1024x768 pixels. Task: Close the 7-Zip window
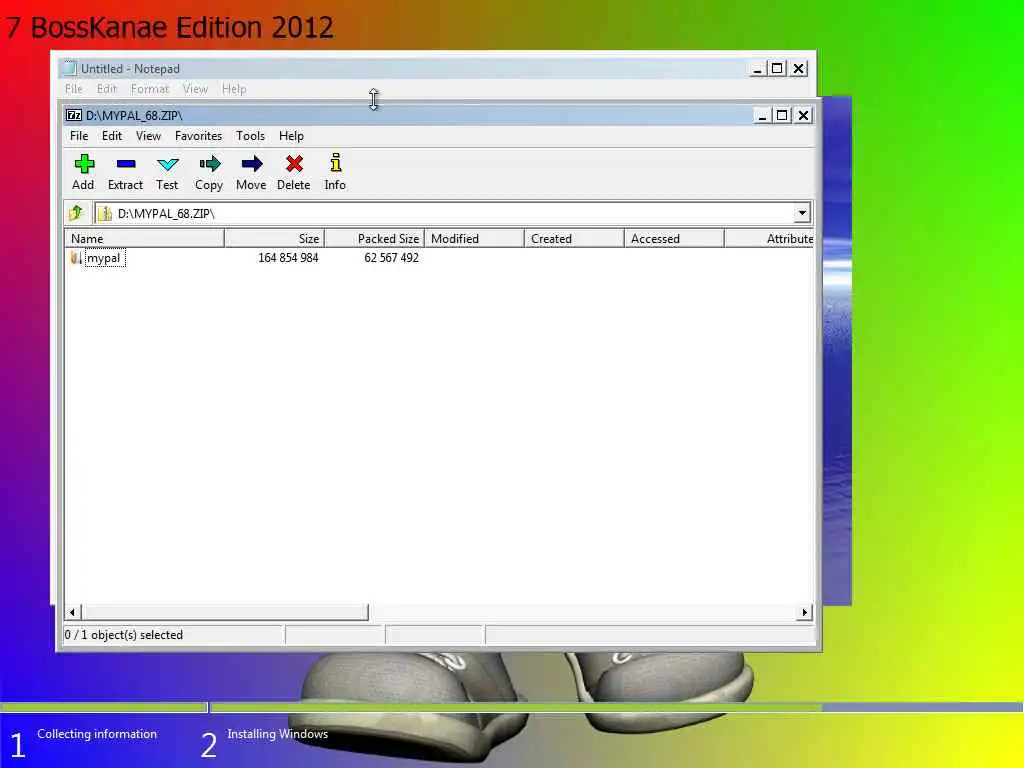click(803, 116)
